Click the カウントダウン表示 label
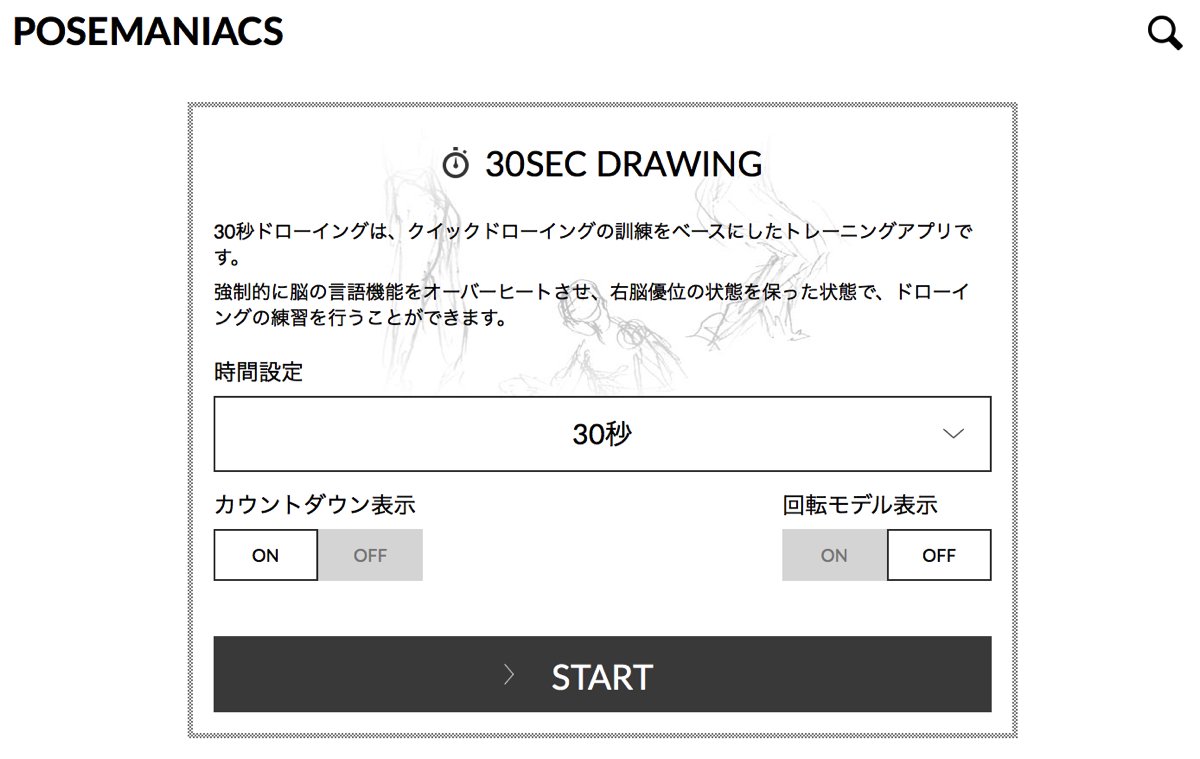Image resolution: width=1200 pixels, height=759 pixels. [314, 505]
